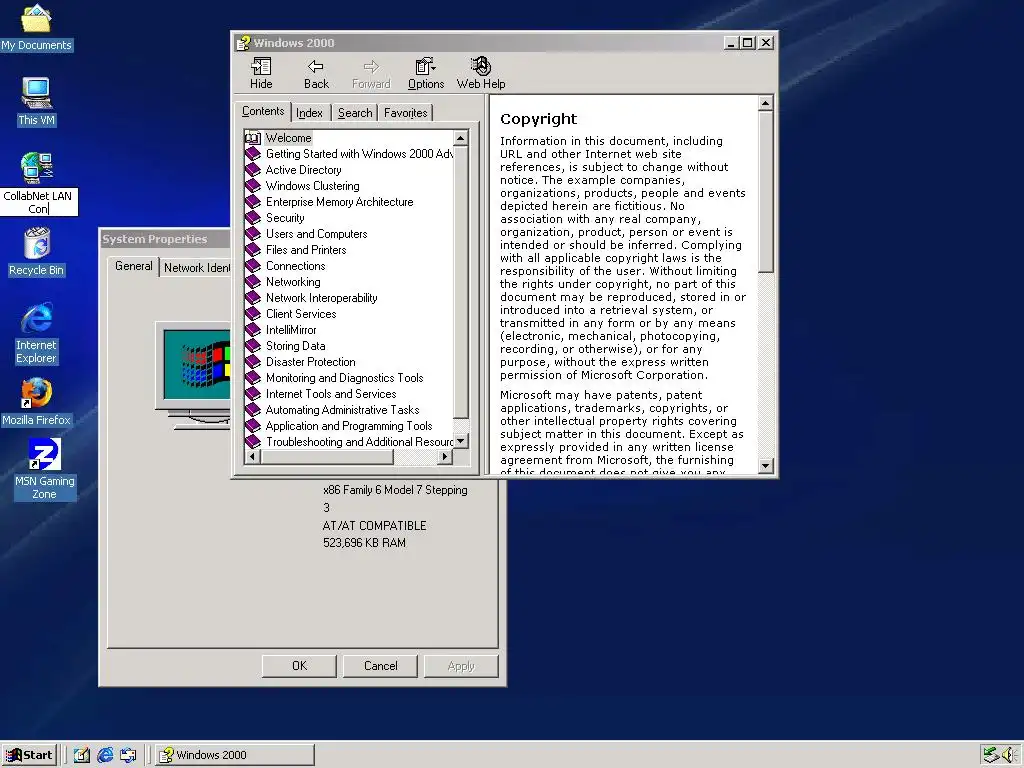Image resolution: width=1024 pixels, height=768 pixels.
Task: Click the book icon beside Disaster Protection
Action: (x=253, y=362)
